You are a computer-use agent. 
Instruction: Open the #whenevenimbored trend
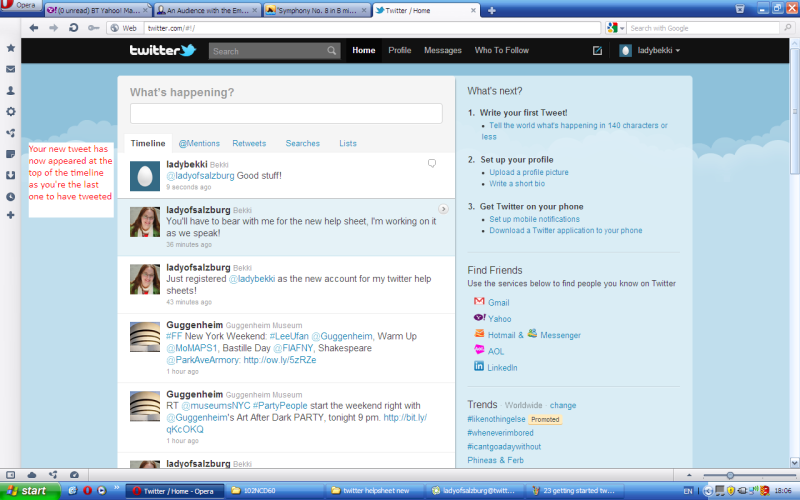[x=500, y=433]
